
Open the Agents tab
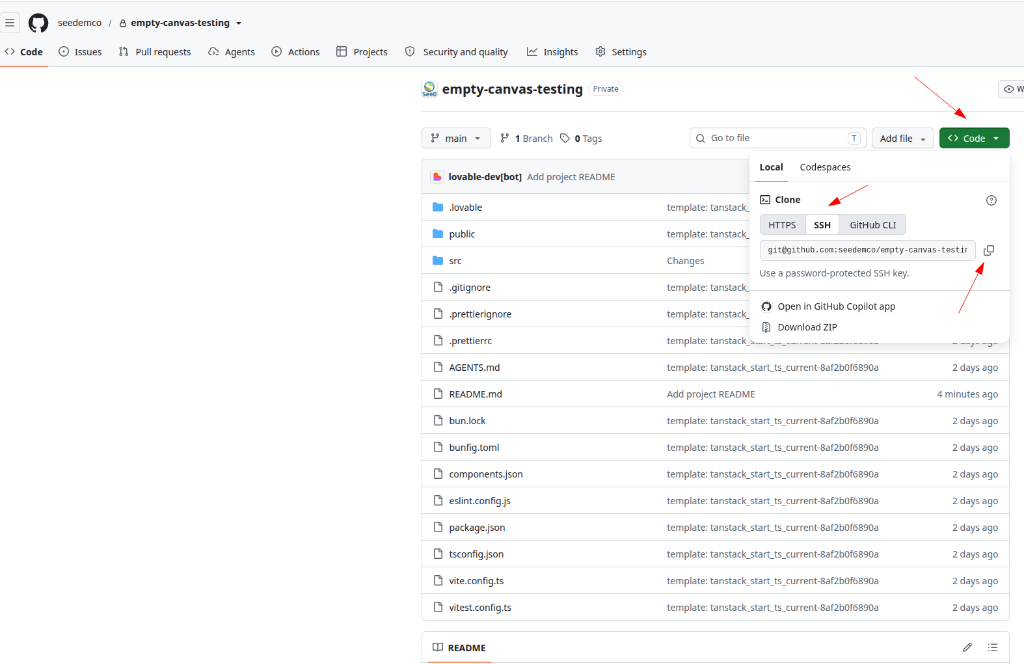[231, 52]
